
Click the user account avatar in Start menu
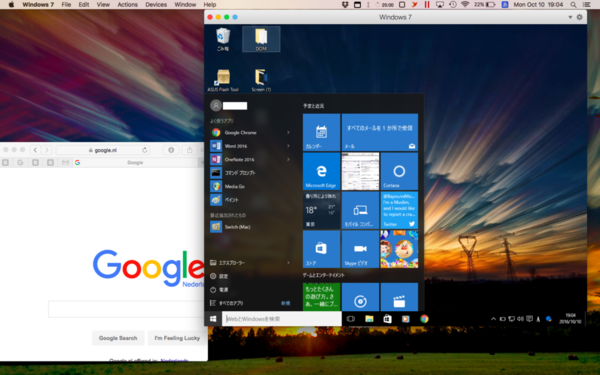point(216,105)
